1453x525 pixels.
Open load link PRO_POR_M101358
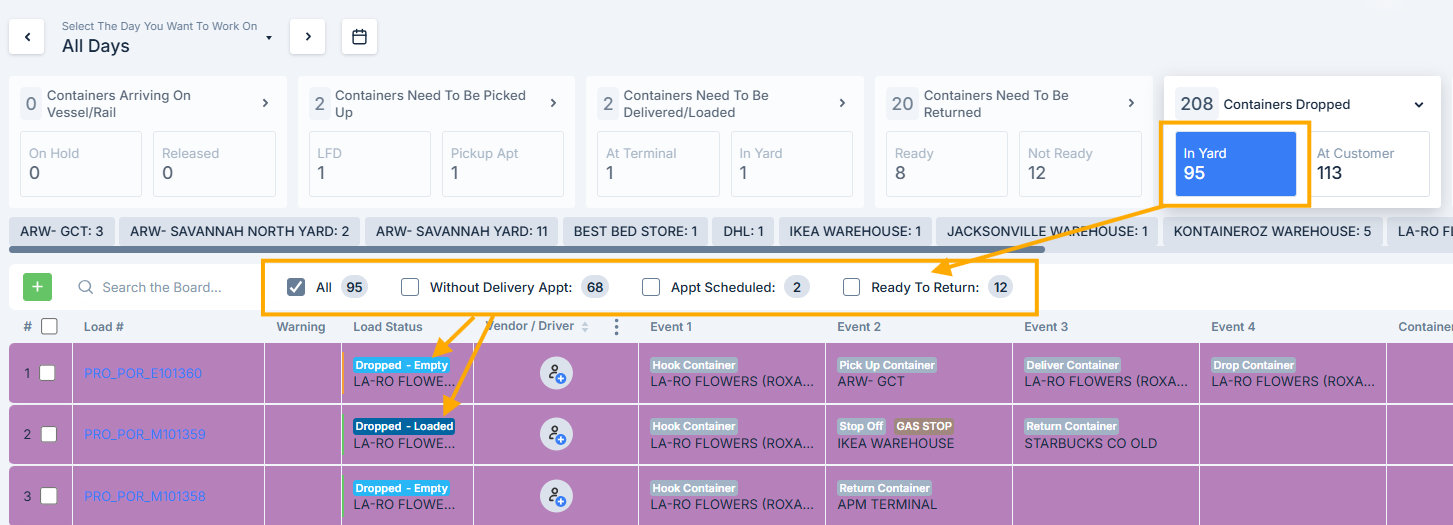point(143,496)
